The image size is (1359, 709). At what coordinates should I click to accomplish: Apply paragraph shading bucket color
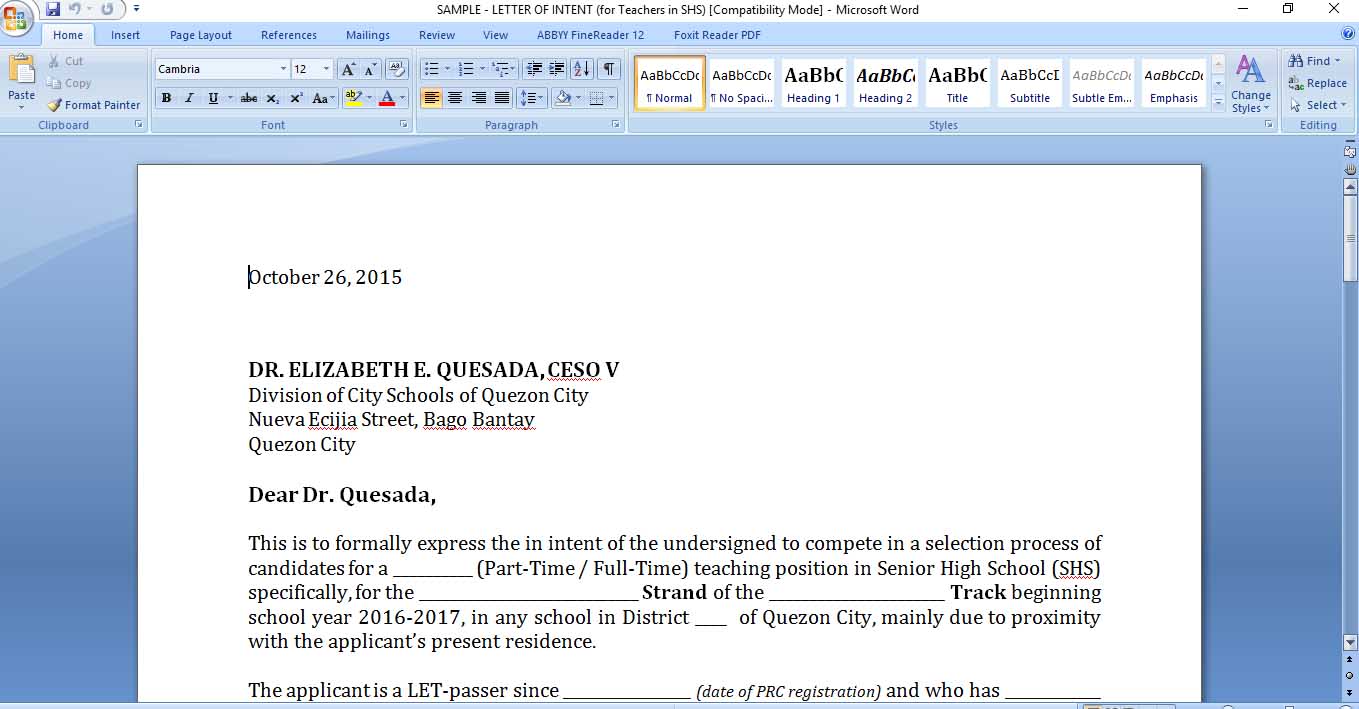click(x=562, y=98)
